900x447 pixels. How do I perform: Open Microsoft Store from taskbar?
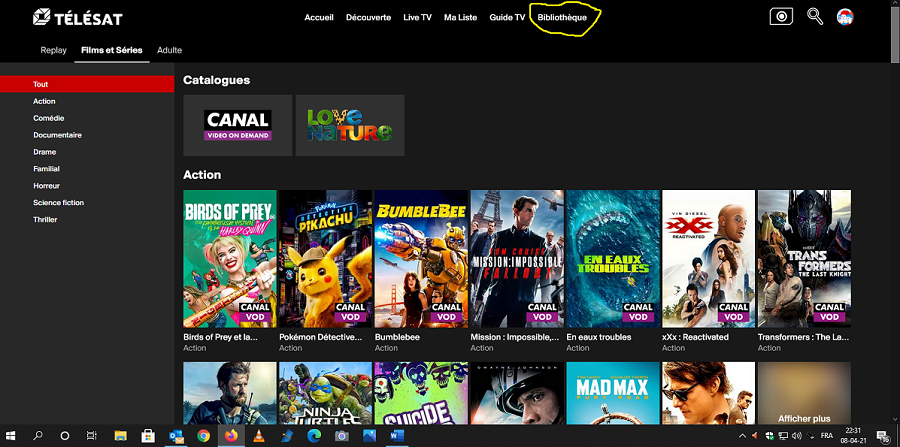tap(148, 436)
